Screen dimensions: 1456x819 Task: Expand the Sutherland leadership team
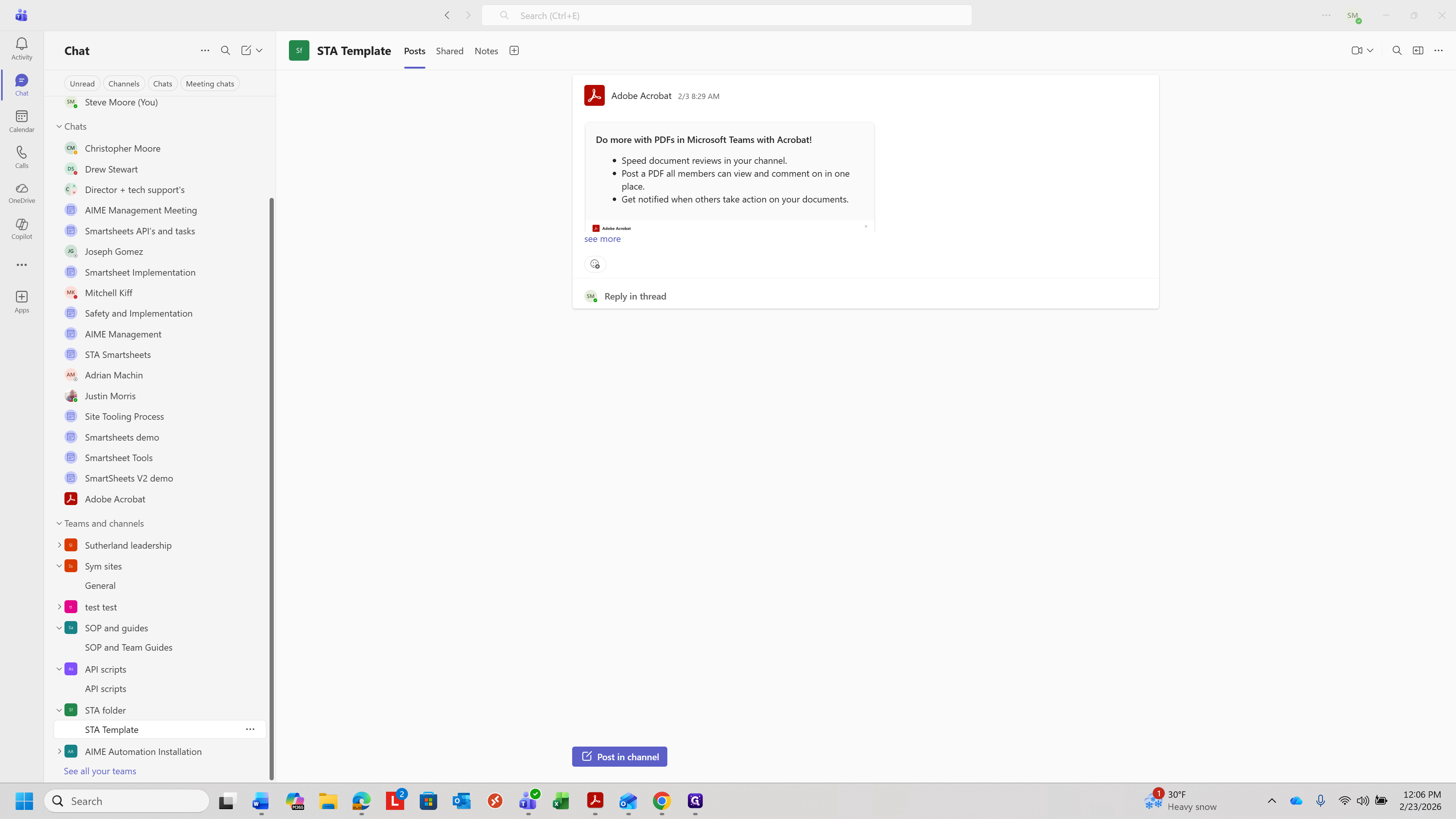pyautogui.click(x=60, y=545)
